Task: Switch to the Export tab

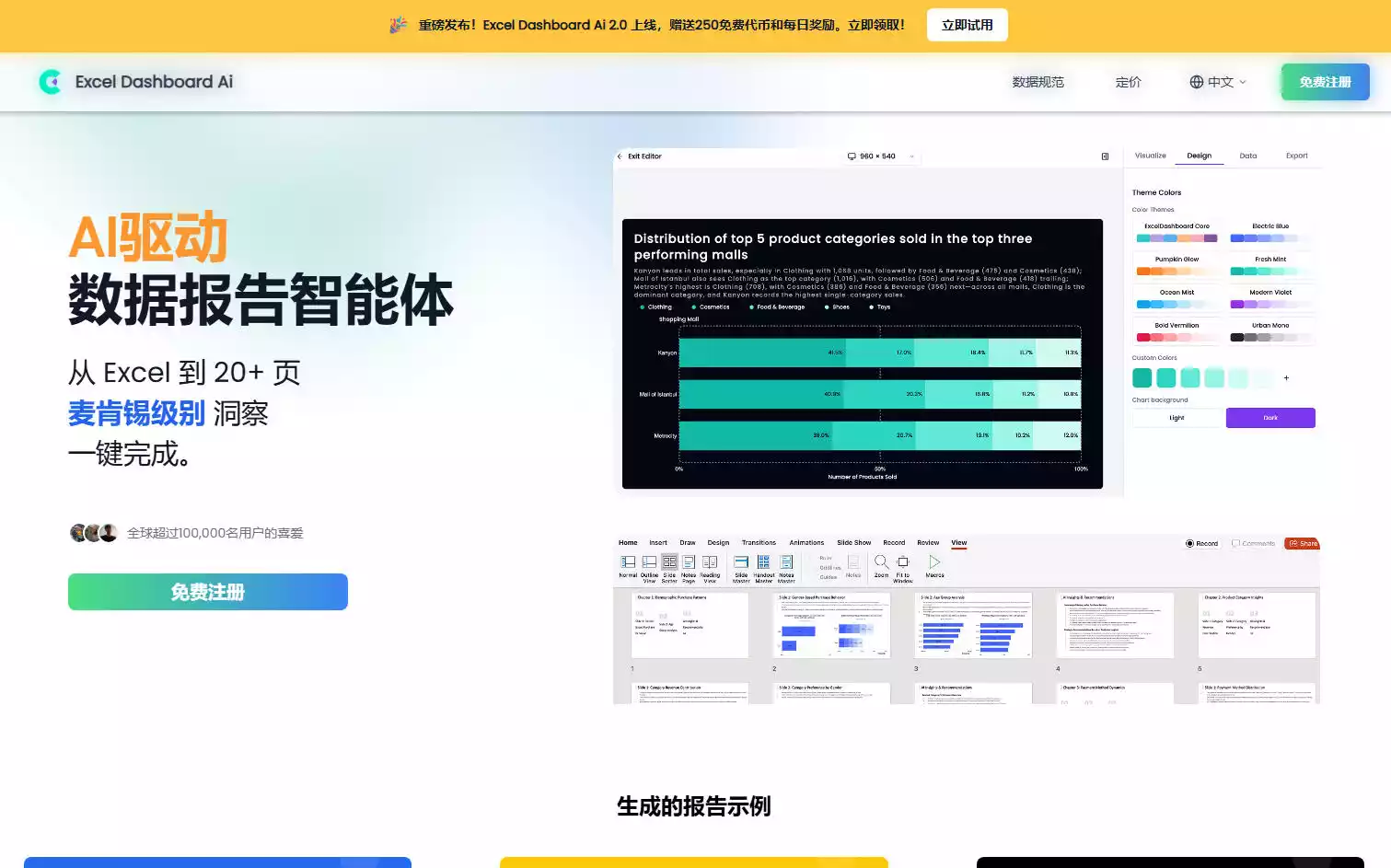Action: pos(1296,156)
